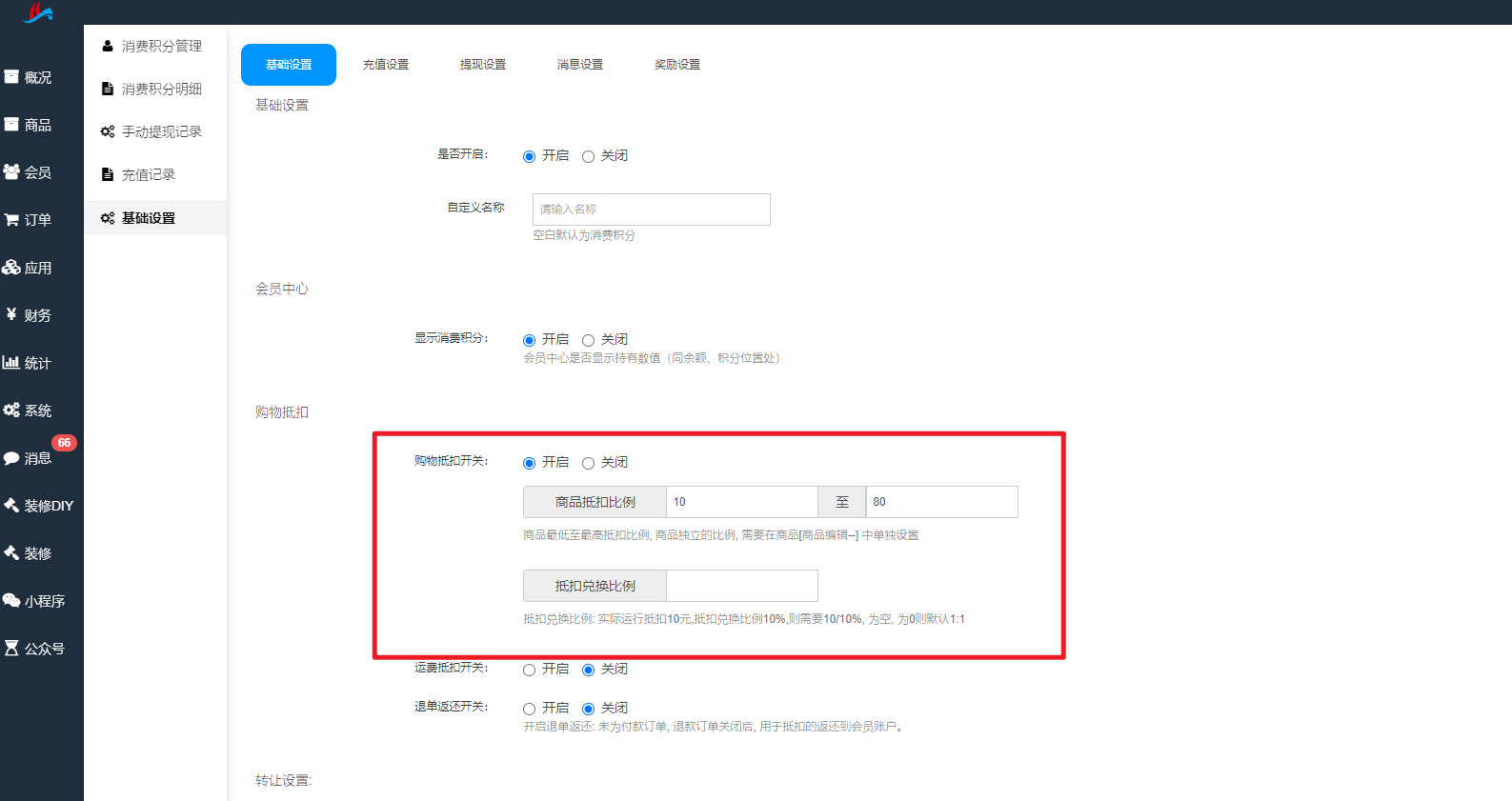This screenshot has height=801, width=1512.
Task: Click document icon beside 消费积分明细
Action: coord(108,89)
